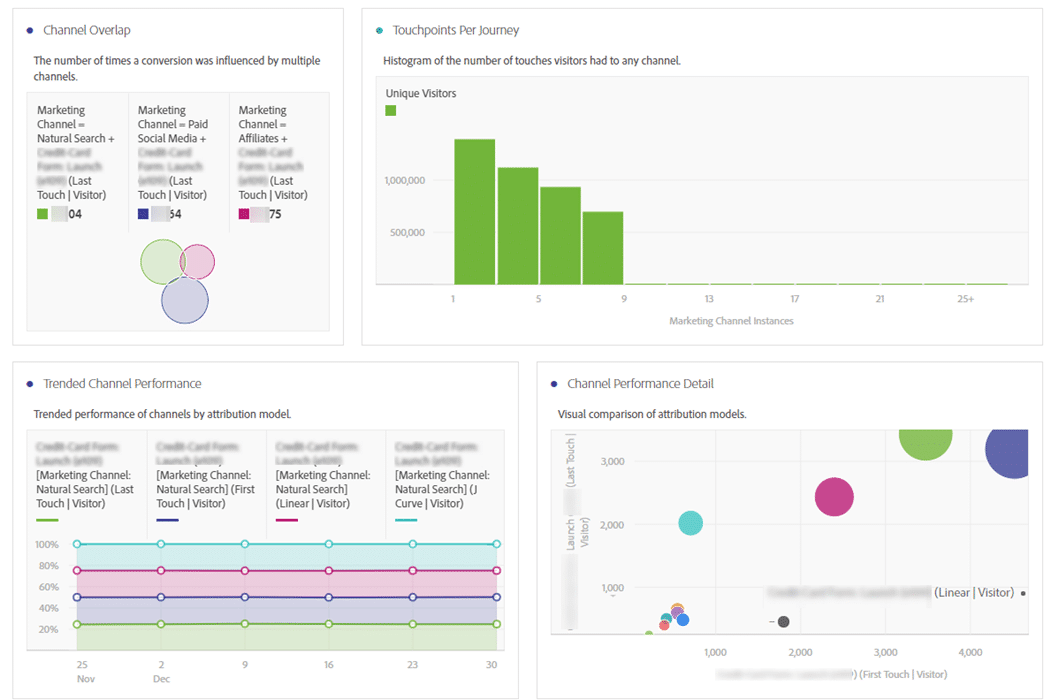Viewport: 1059px width, 700px height.
Task: Open the Touchpoints Per Journey panel title
Action: pos(456,31)
